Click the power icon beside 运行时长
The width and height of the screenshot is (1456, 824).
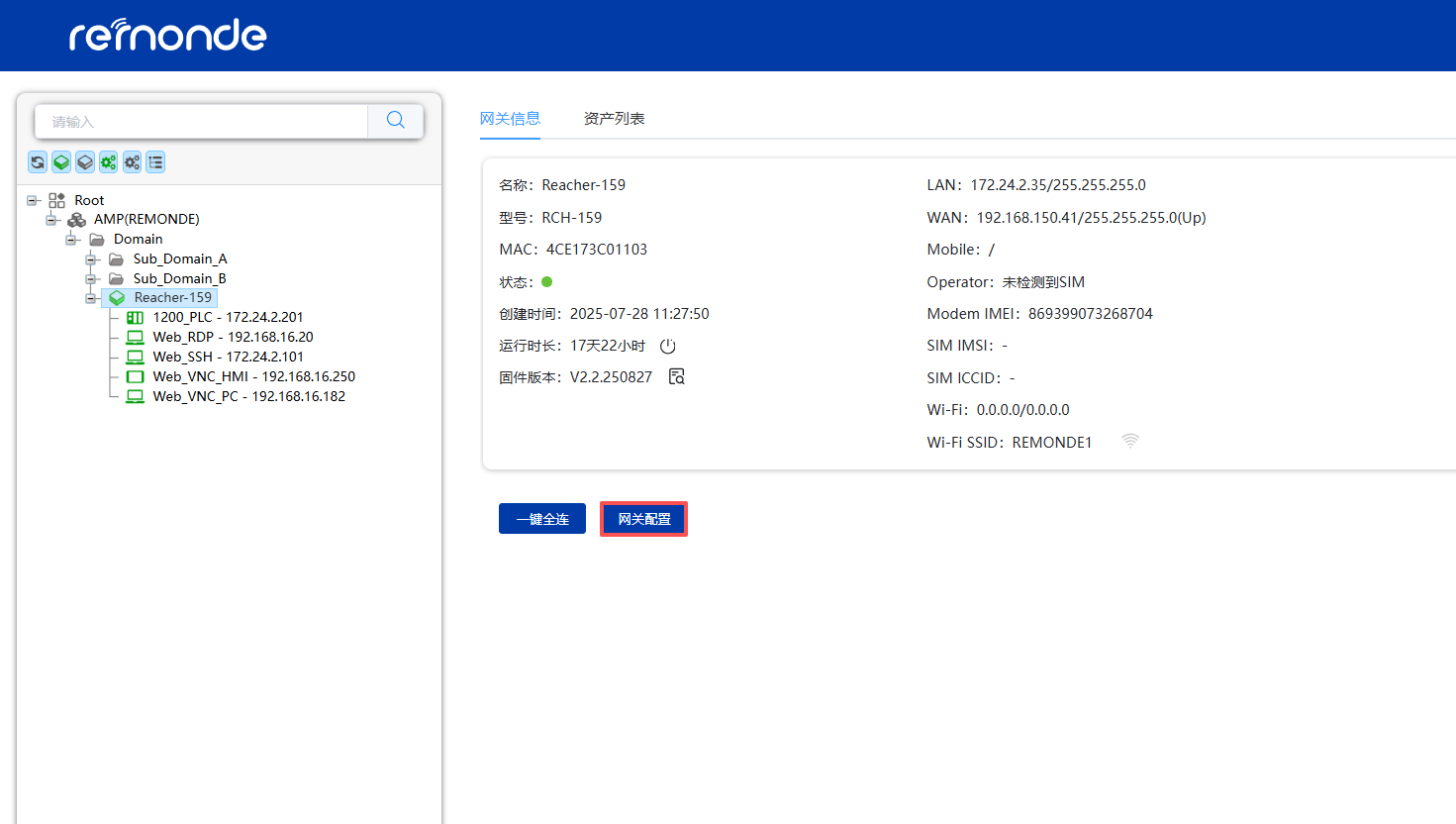[668, 346]
